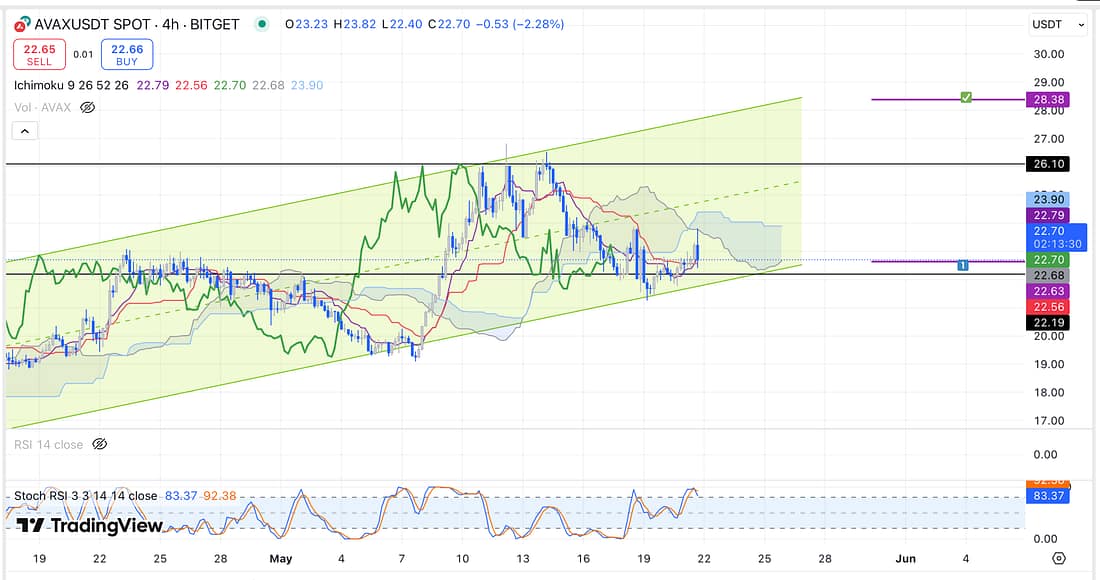
Task: Collapse the indicator legend with chevron
Action: click(25, 131)
